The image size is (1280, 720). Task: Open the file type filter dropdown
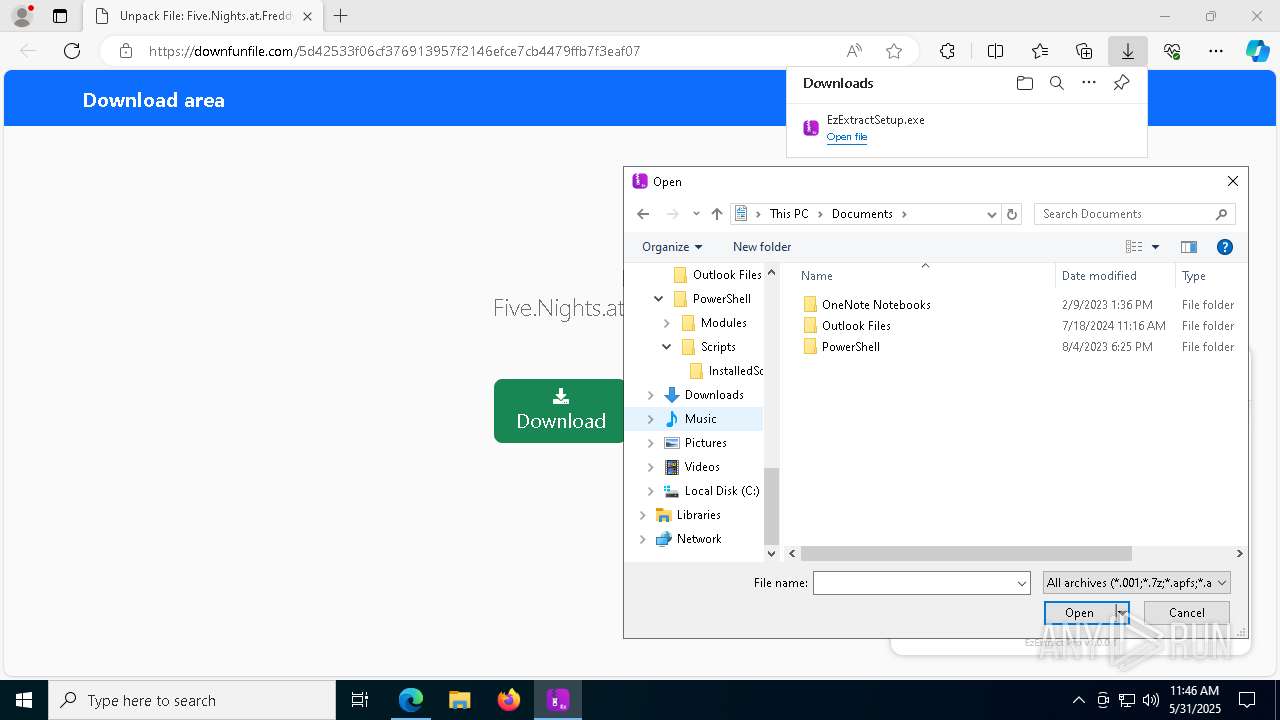point(1136,583)
